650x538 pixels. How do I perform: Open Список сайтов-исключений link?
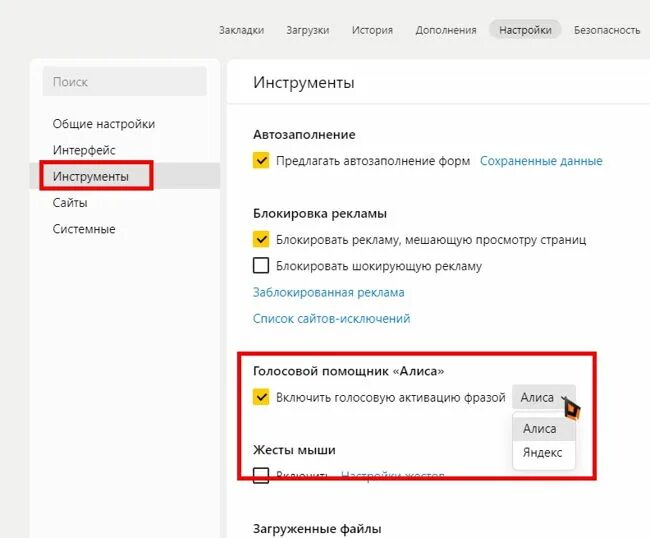pos(331,318)
